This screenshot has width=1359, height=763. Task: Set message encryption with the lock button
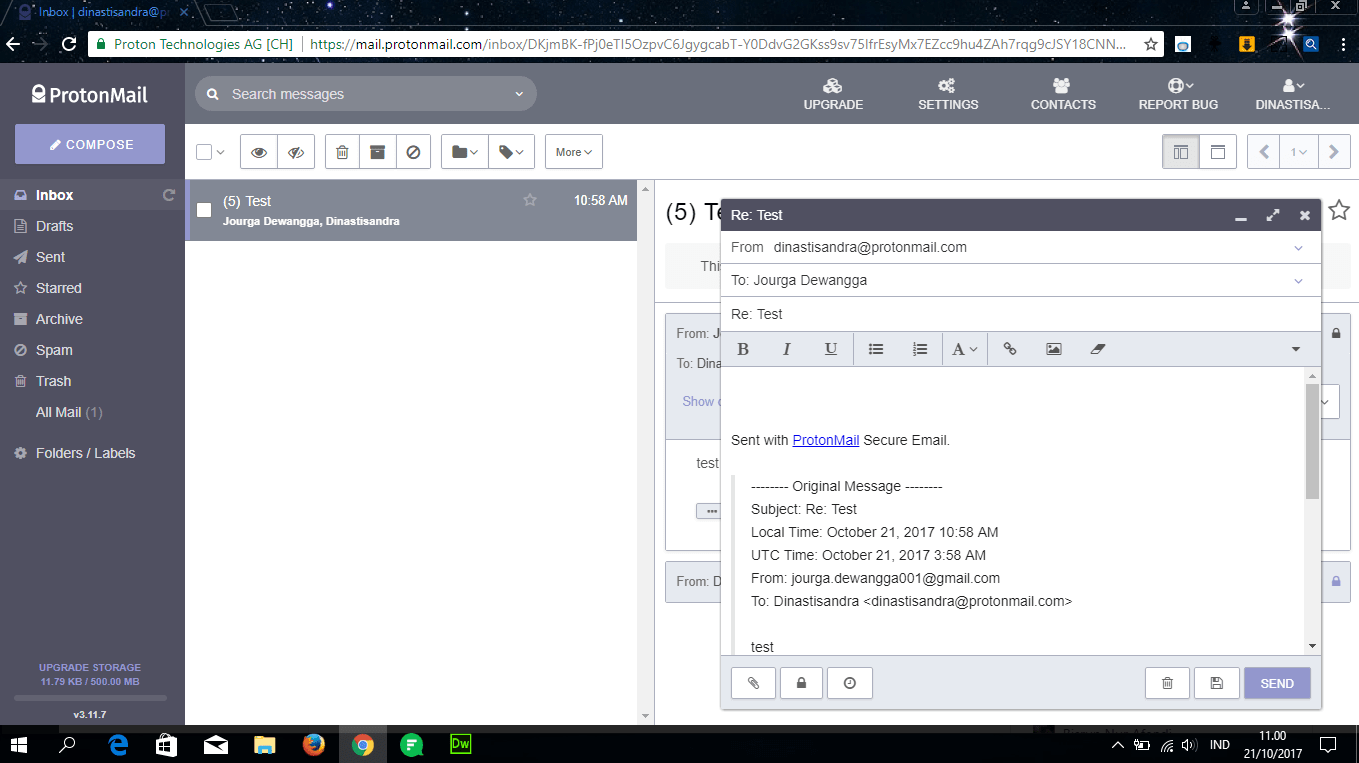(801, 683)
